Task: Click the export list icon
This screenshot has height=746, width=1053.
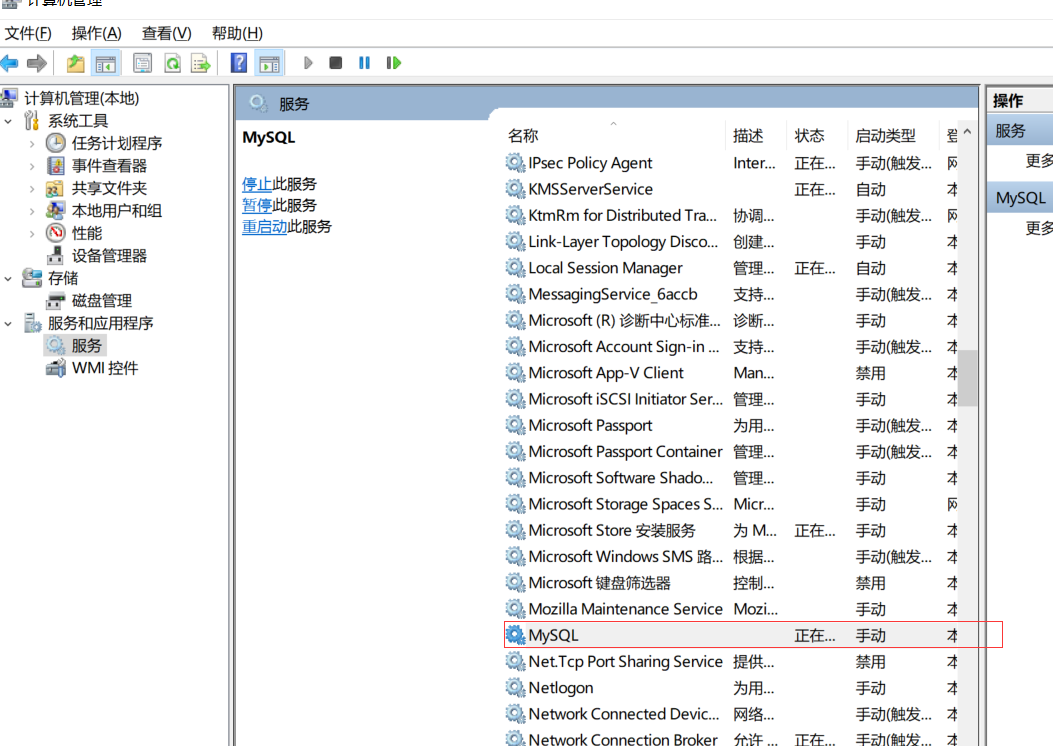Action: pyautogui.click(x=200, y=62)
